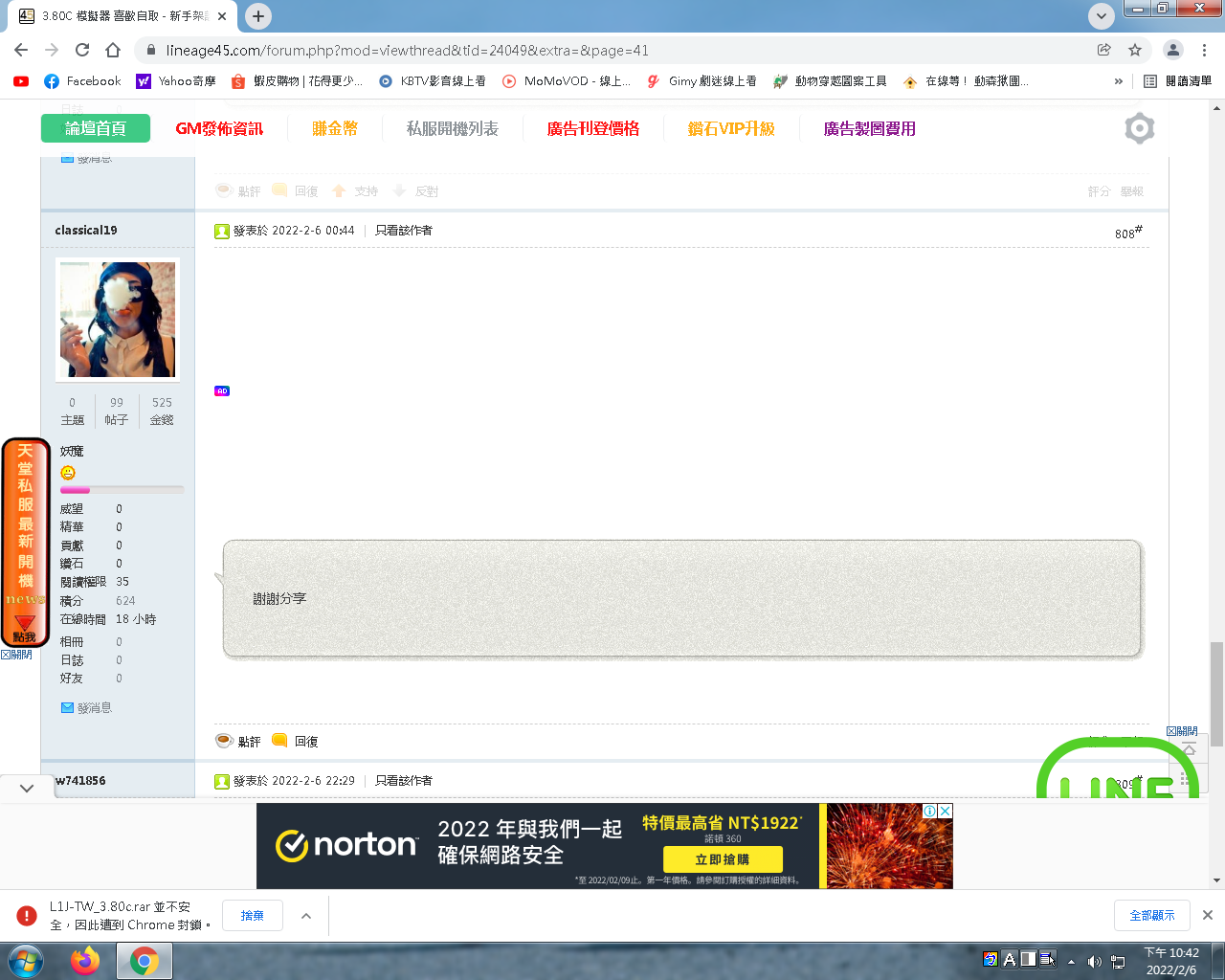Open the volume icon in system tray
The image size is (1225, 980).
1094,961
